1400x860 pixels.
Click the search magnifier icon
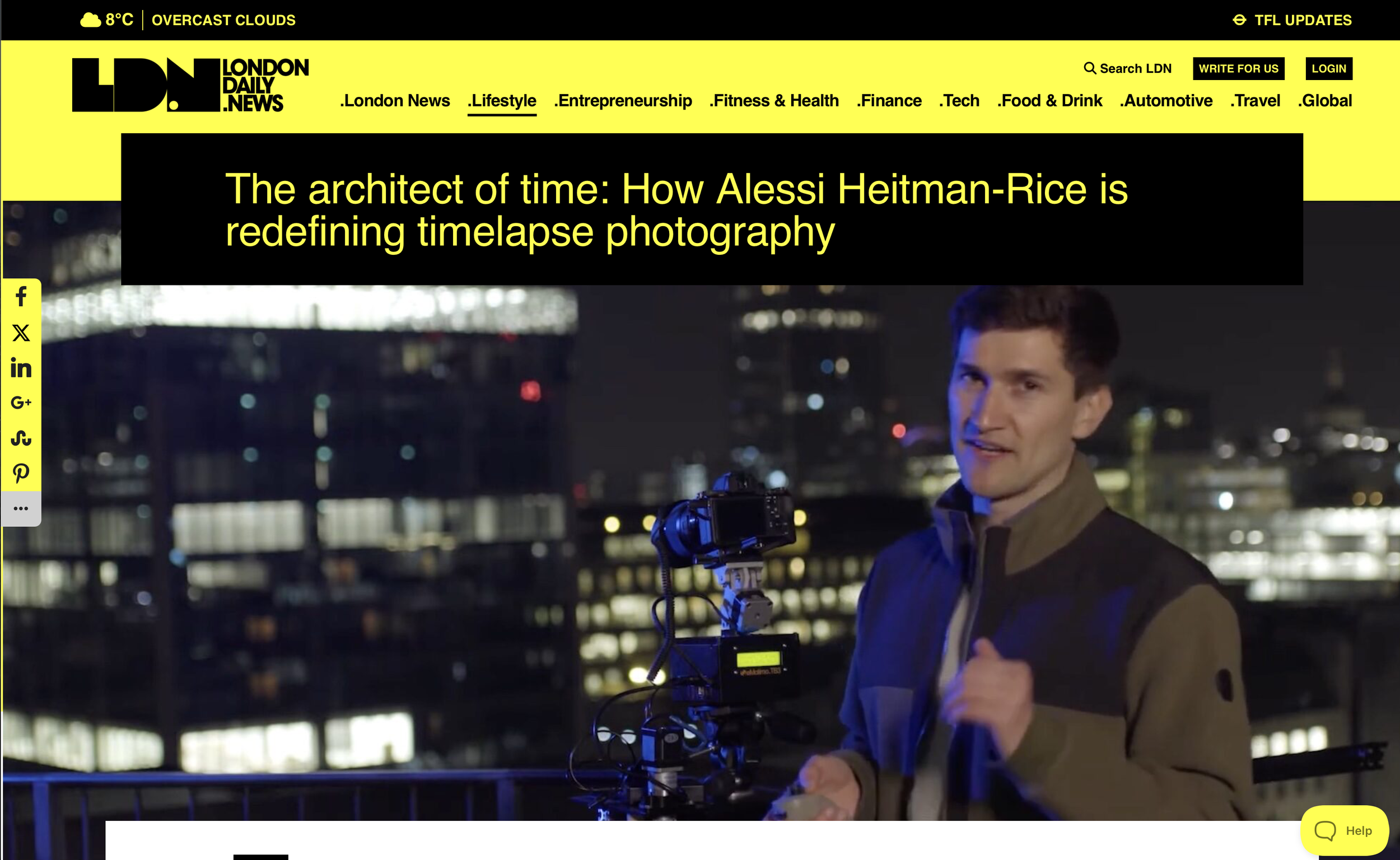[1089, 68]
